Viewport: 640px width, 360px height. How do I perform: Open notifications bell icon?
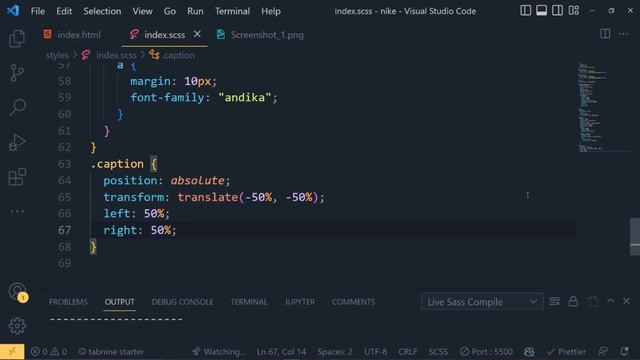click(624, 351)
